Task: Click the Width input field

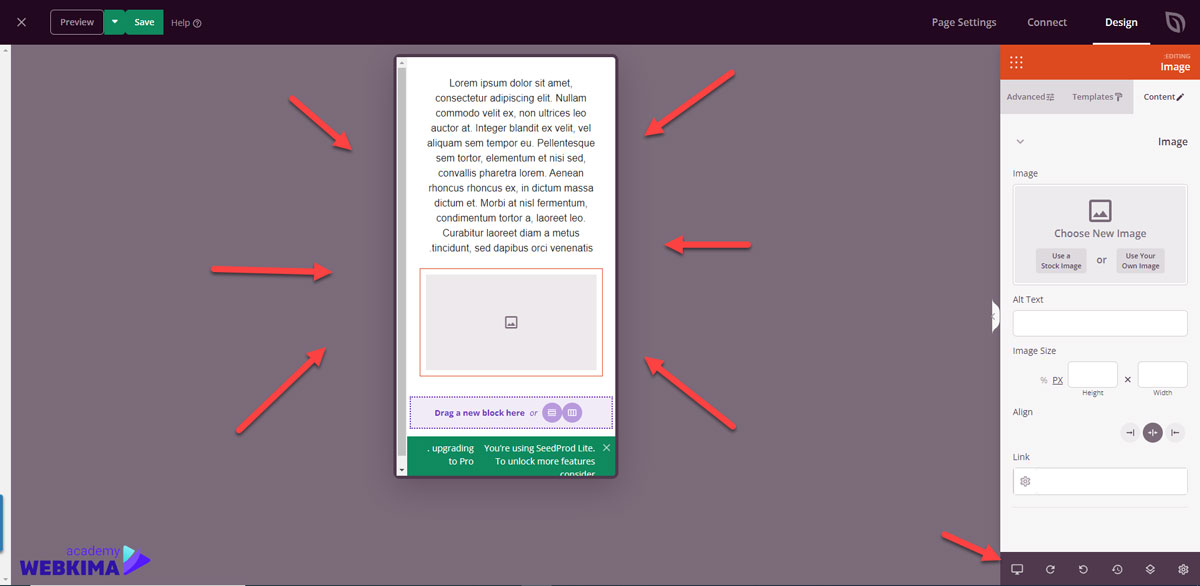Action: [x=1163, y=375]
